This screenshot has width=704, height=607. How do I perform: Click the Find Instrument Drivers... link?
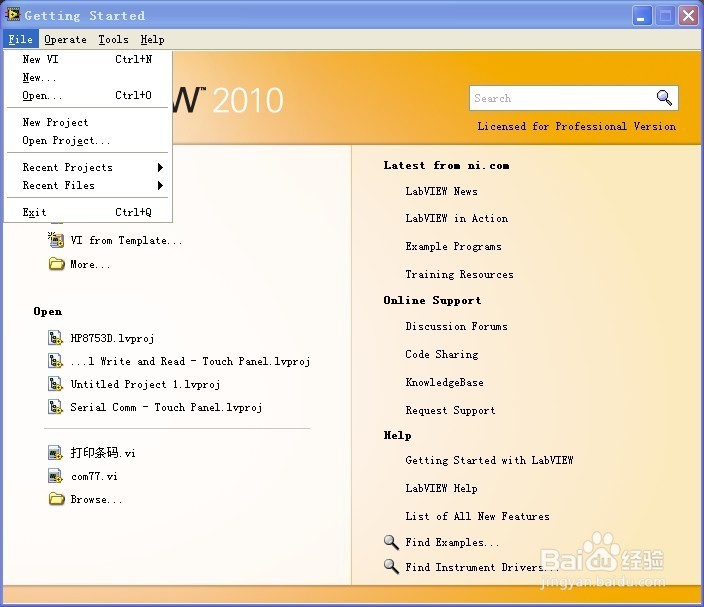click(482, 567)
